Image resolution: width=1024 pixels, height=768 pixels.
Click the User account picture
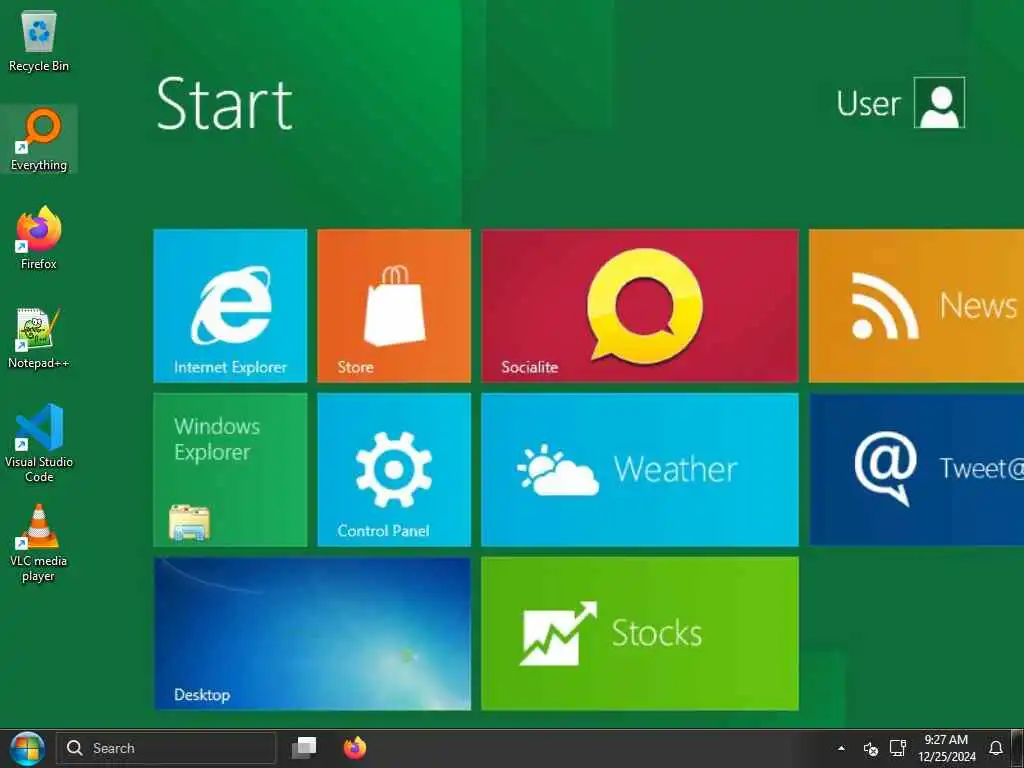(939, 103)
